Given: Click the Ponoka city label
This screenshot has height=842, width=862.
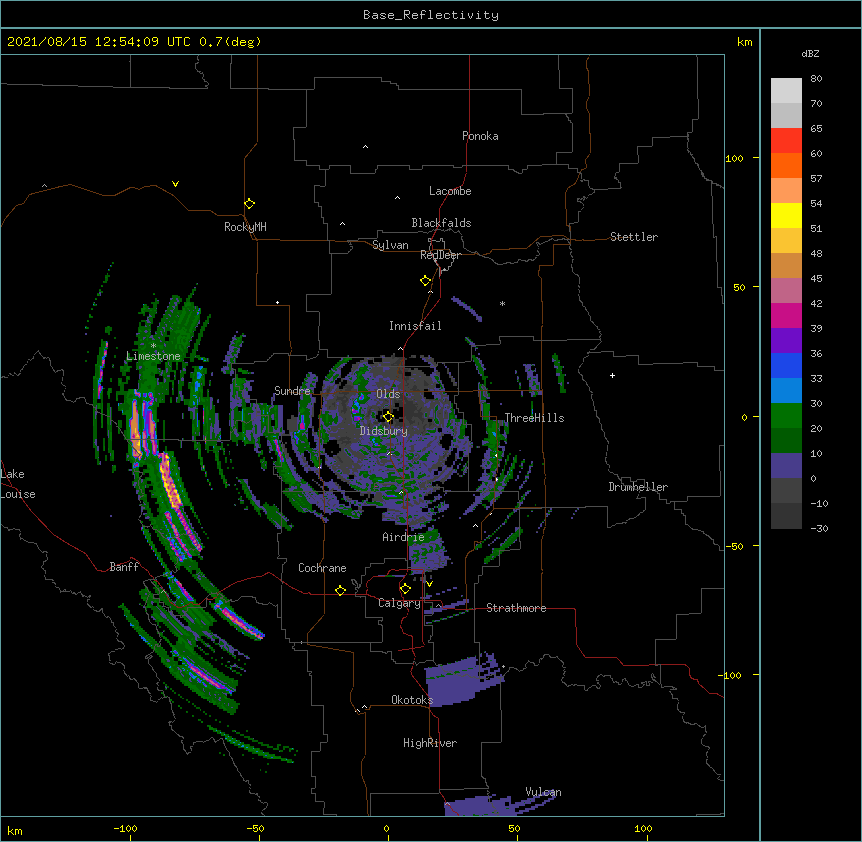Looking at the screenshot, I should (x=480, y=136).
